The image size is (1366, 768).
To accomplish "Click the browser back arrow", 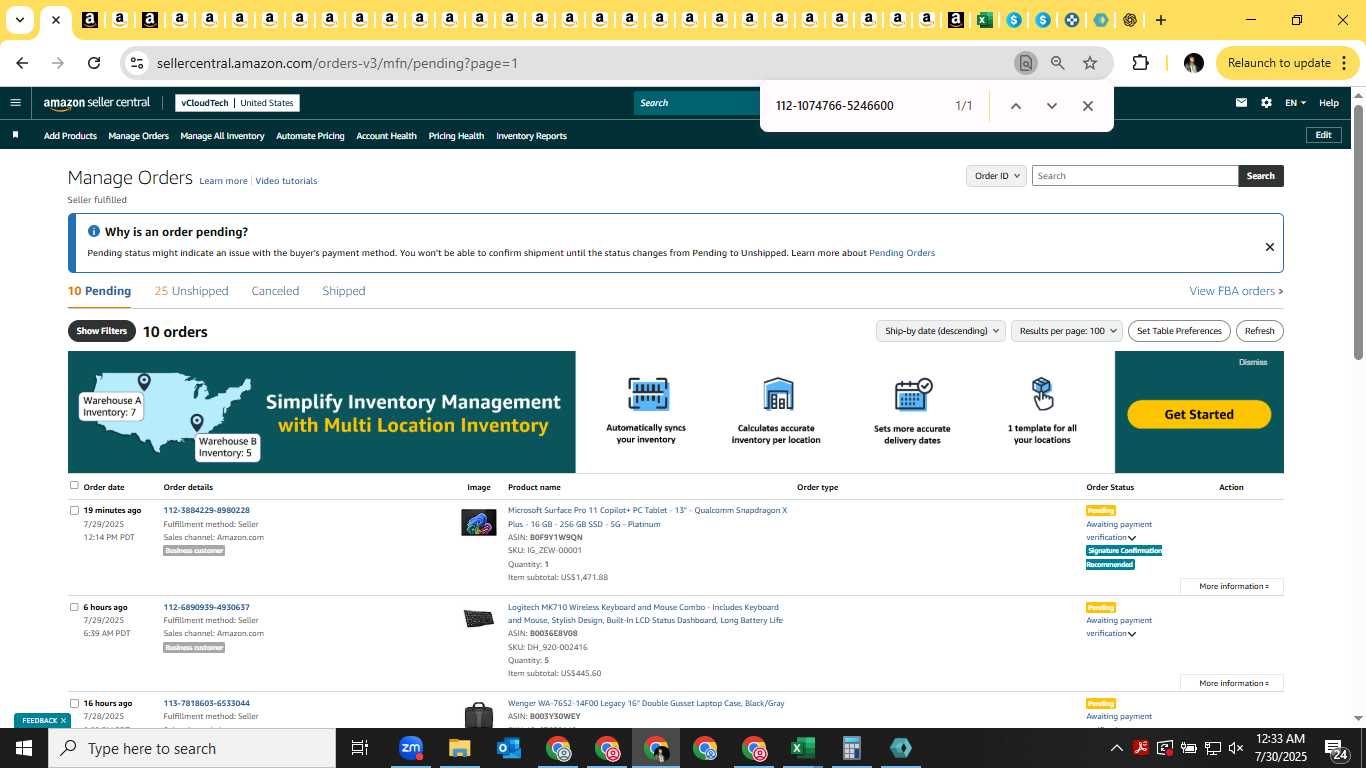I will 22,63.
